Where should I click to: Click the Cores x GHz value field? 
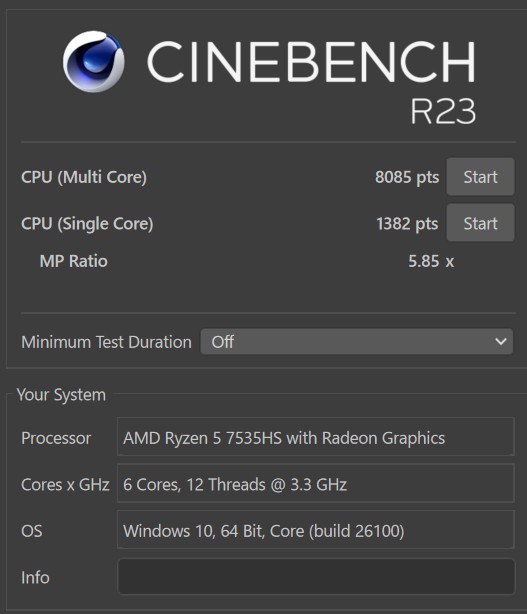pos(316,483)
